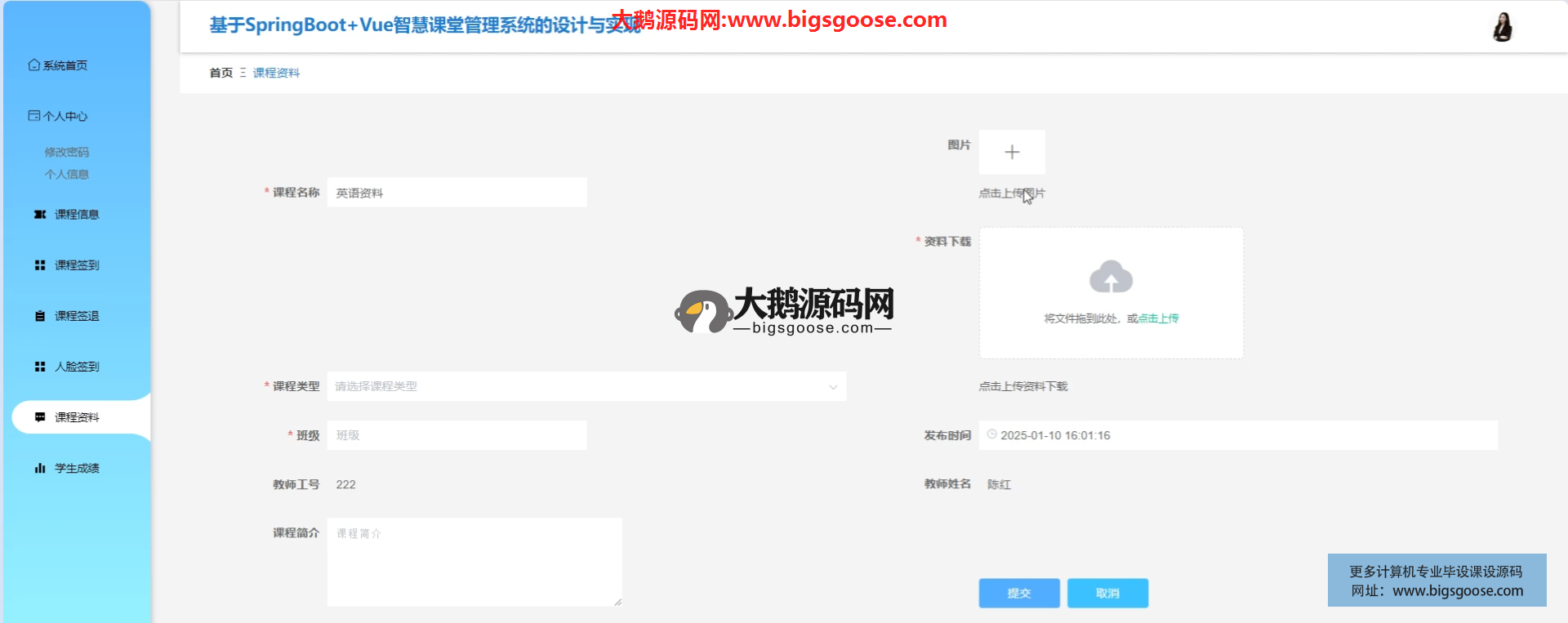Click the 点击上传 link
The image size is (1568, 623).
(1158, 318)
